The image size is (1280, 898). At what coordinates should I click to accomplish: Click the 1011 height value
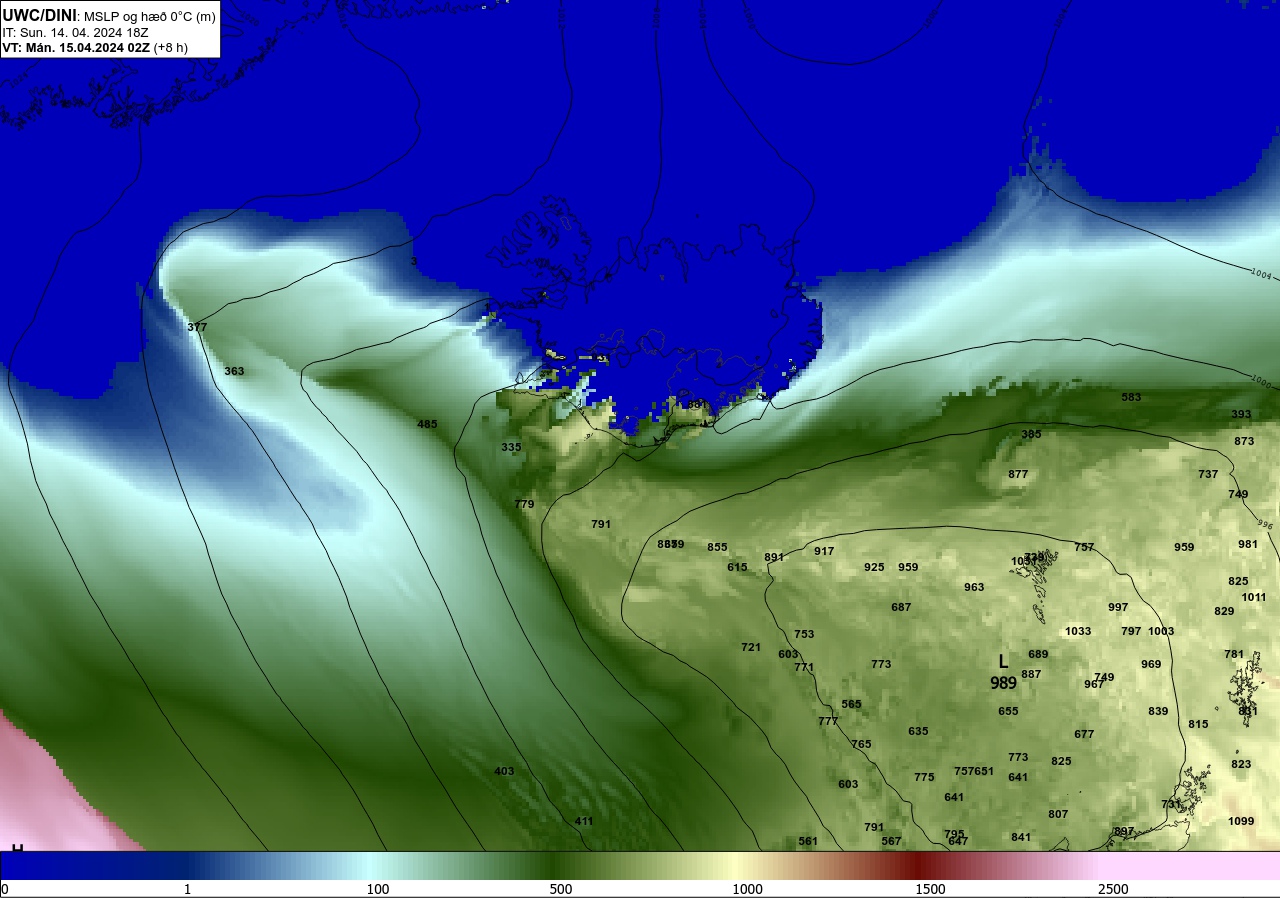click(x=1254, y=597)
